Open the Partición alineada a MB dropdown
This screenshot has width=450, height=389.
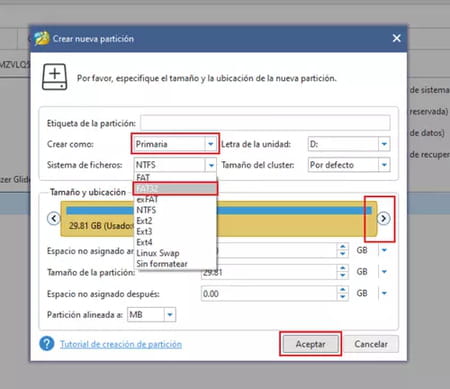pos(170,315)
